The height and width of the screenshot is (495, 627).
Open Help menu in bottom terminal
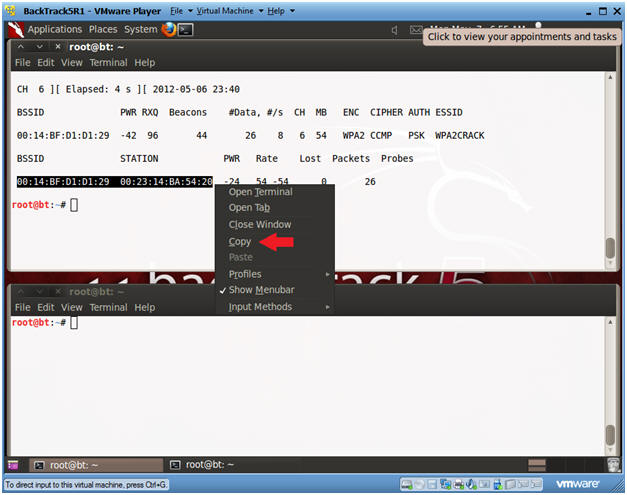click(x=144, y=307)
